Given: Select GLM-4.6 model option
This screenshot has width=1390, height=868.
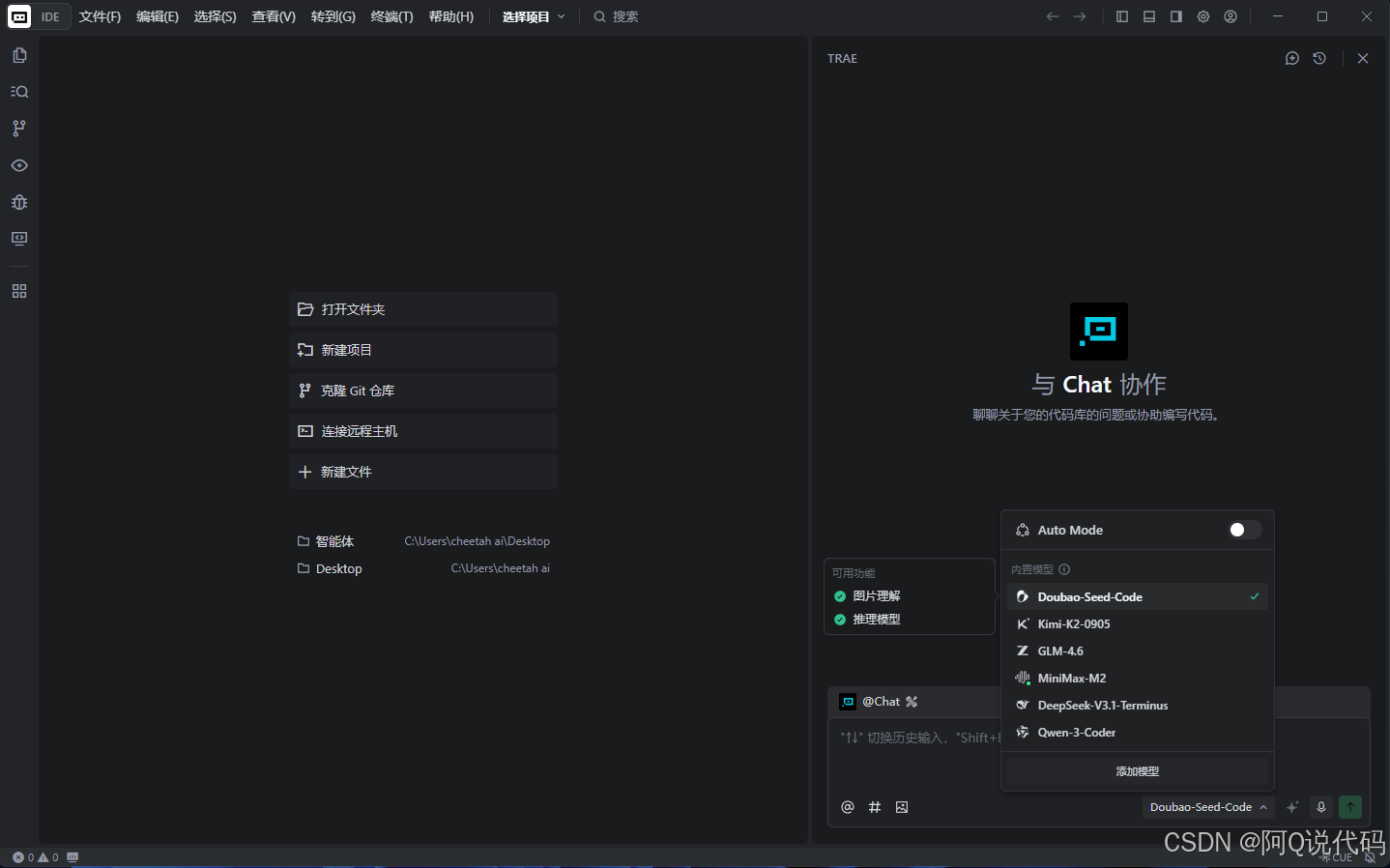Looking at the screenshot, I should point(1138,651).
